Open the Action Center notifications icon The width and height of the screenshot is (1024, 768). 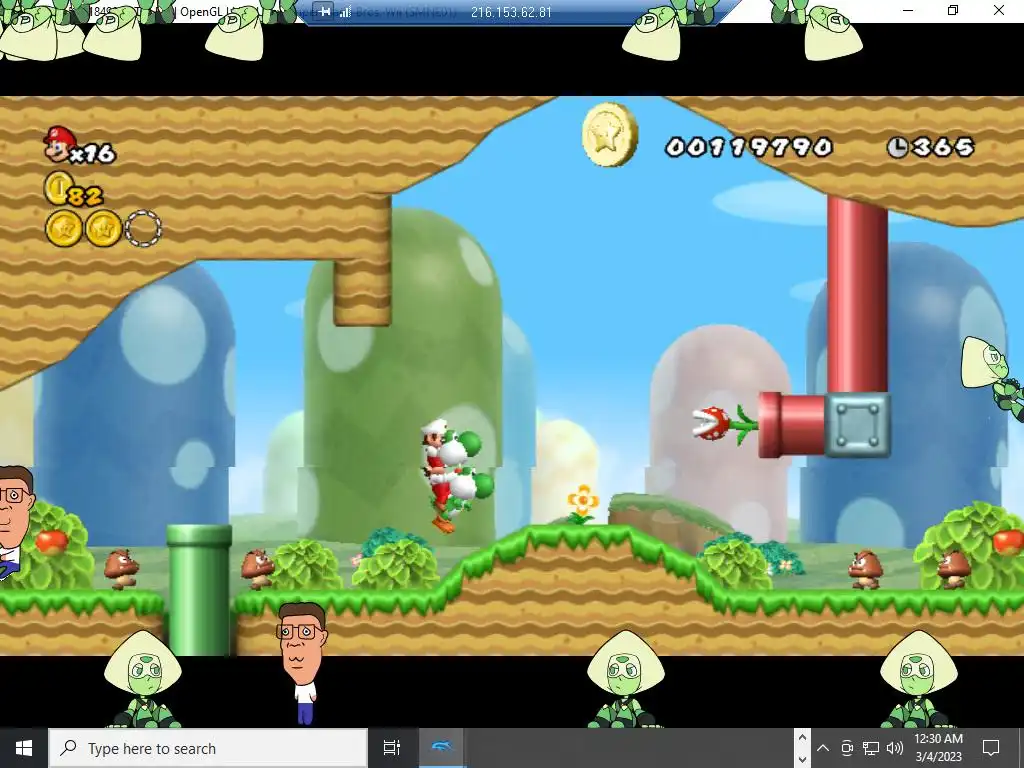[x=991, y=748]
